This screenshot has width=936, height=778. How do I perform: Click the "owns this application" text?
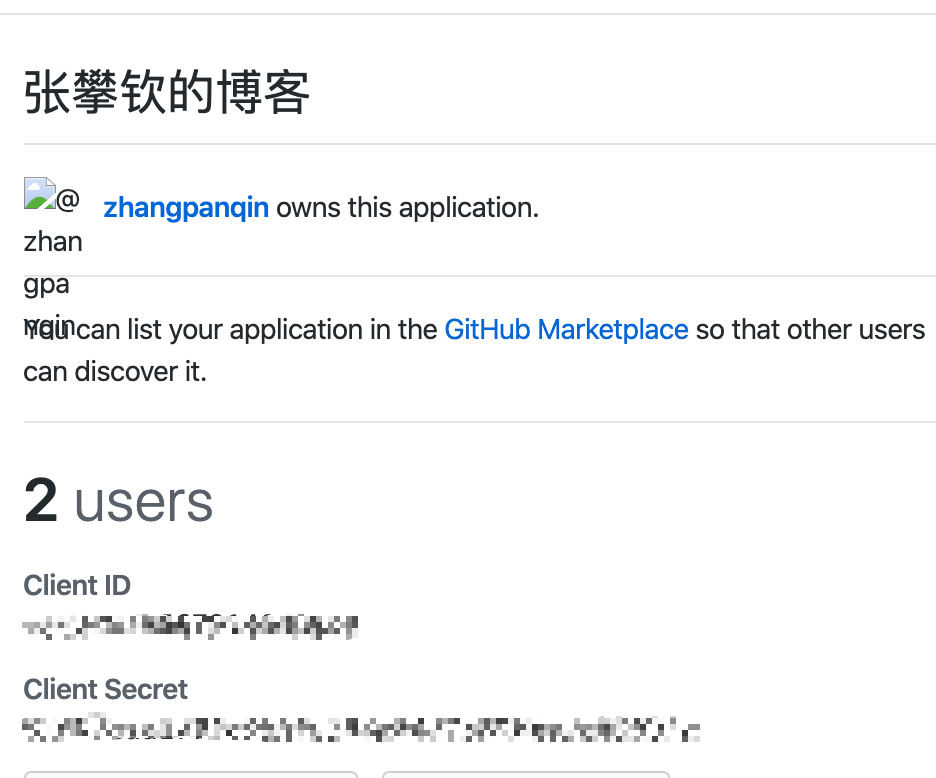(407, 208)
